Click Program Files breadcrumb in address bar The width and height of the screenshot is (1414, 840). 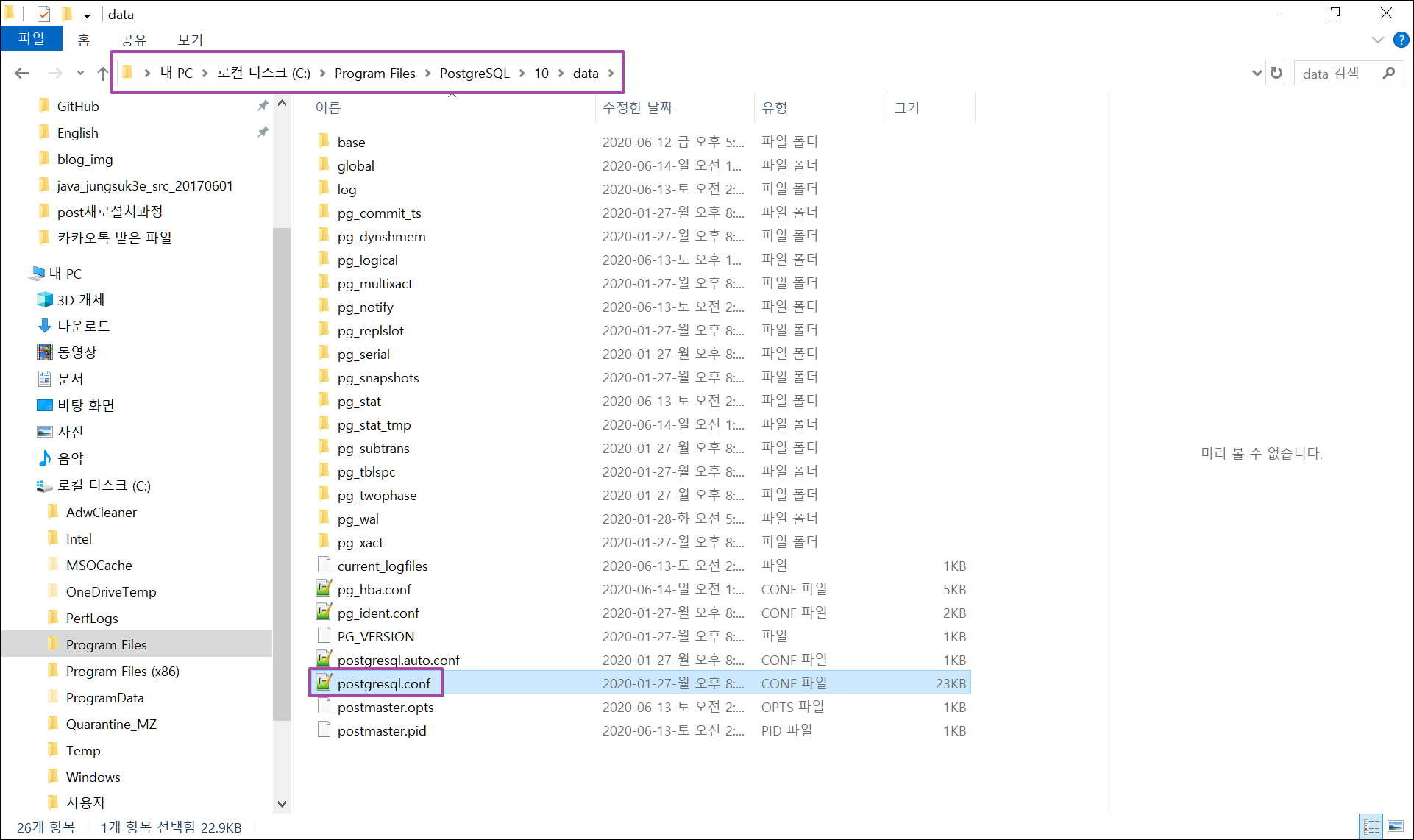pyautogui.click(x=374, y=73)
